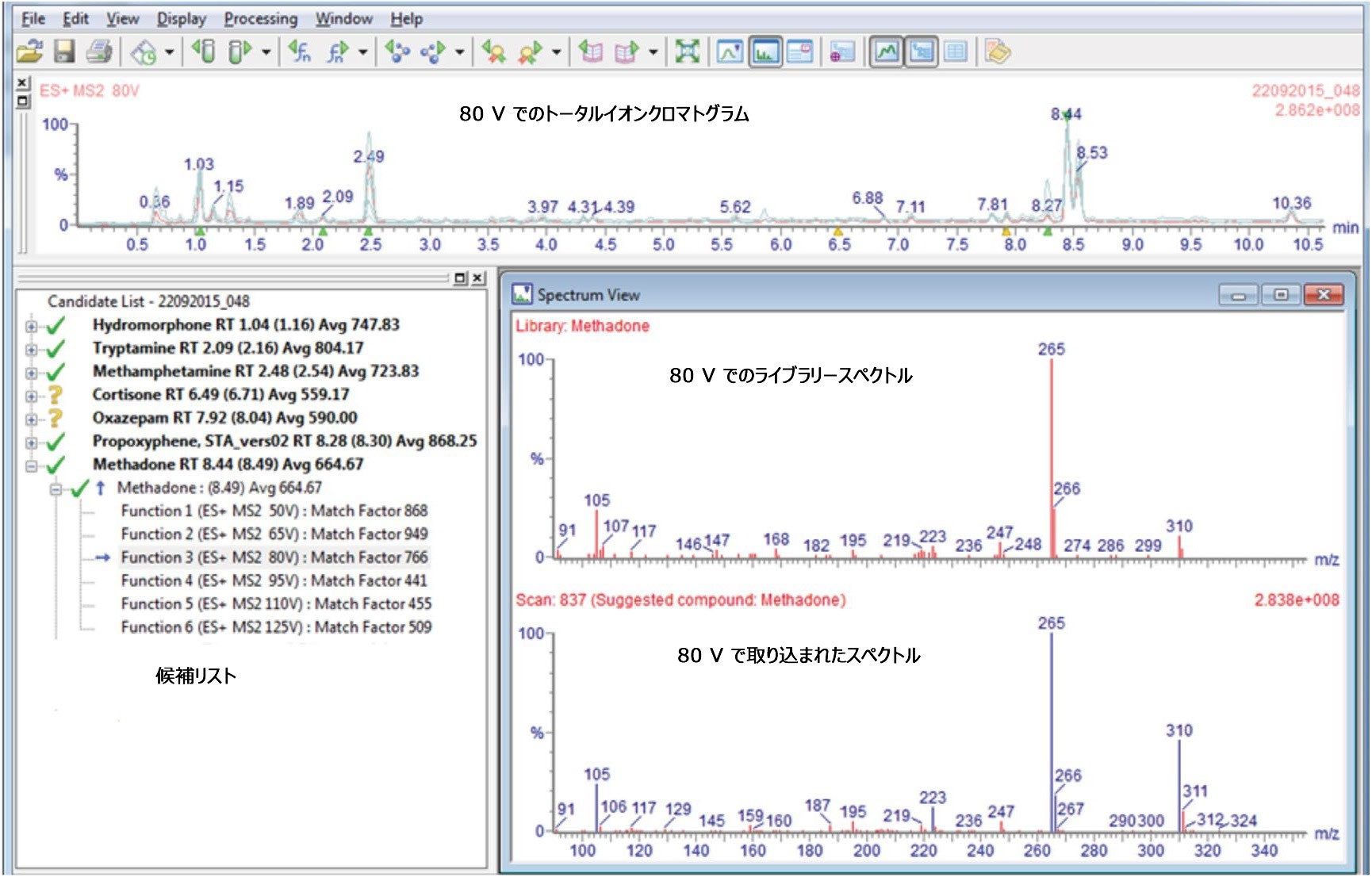
Task: Click next library book icon
Action: (x=627, y=52)
